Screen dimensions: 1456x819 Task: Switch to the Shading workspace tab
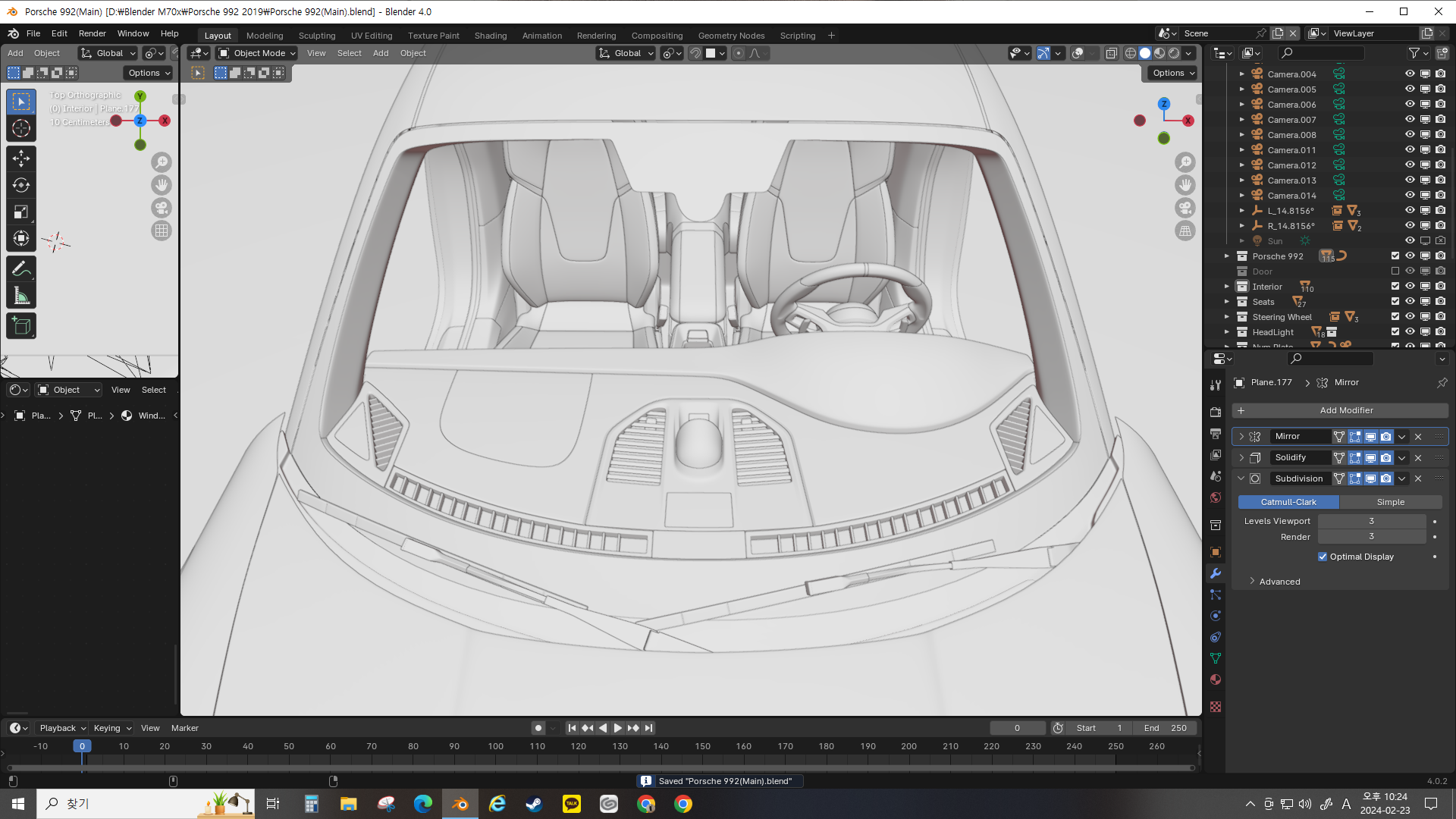coord(491,36)
